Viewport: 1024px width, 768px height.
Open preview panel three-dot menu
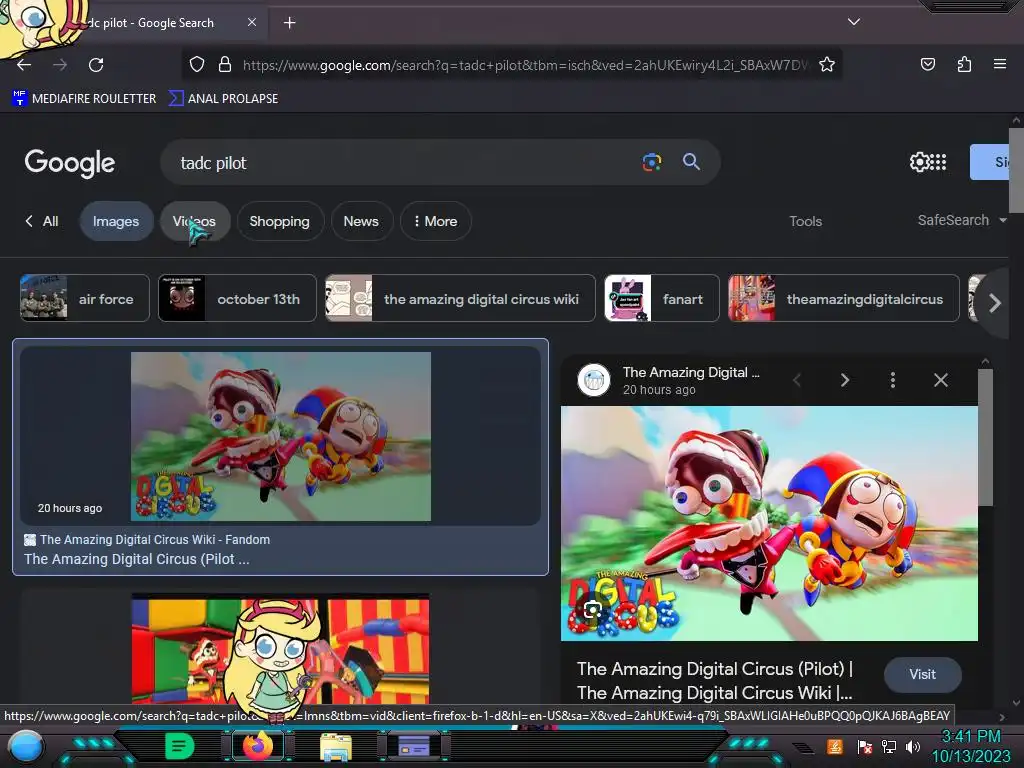click(893, 380)
